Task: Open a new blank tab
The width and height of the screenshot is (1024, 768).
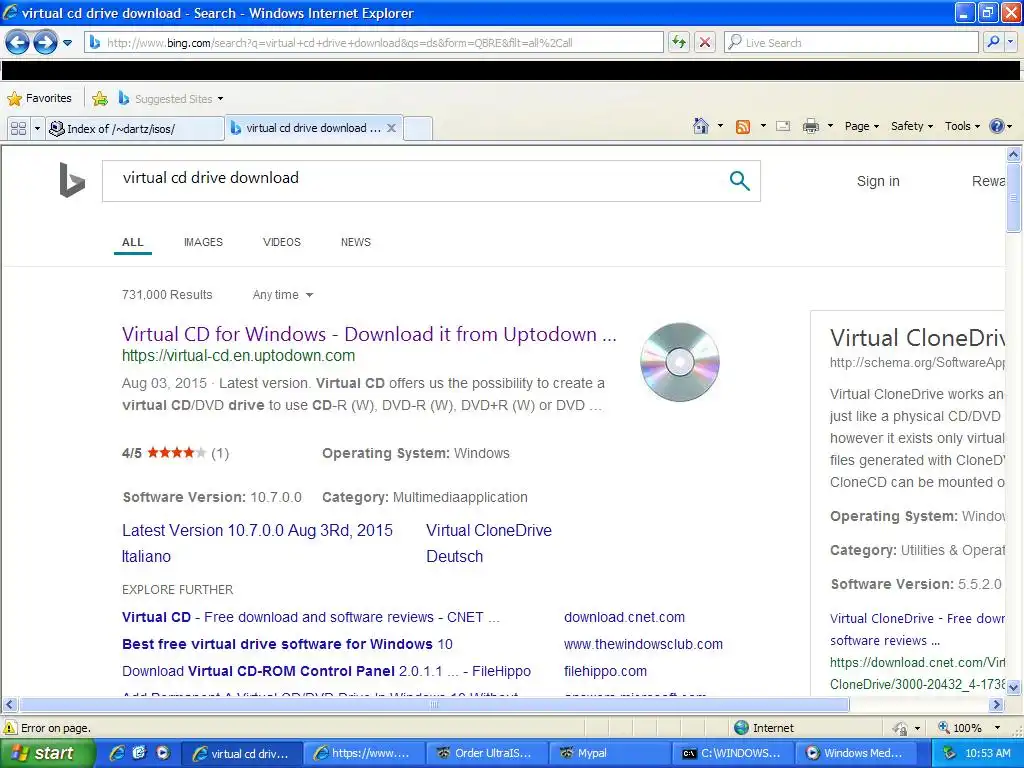Action: tap(418, 128)
